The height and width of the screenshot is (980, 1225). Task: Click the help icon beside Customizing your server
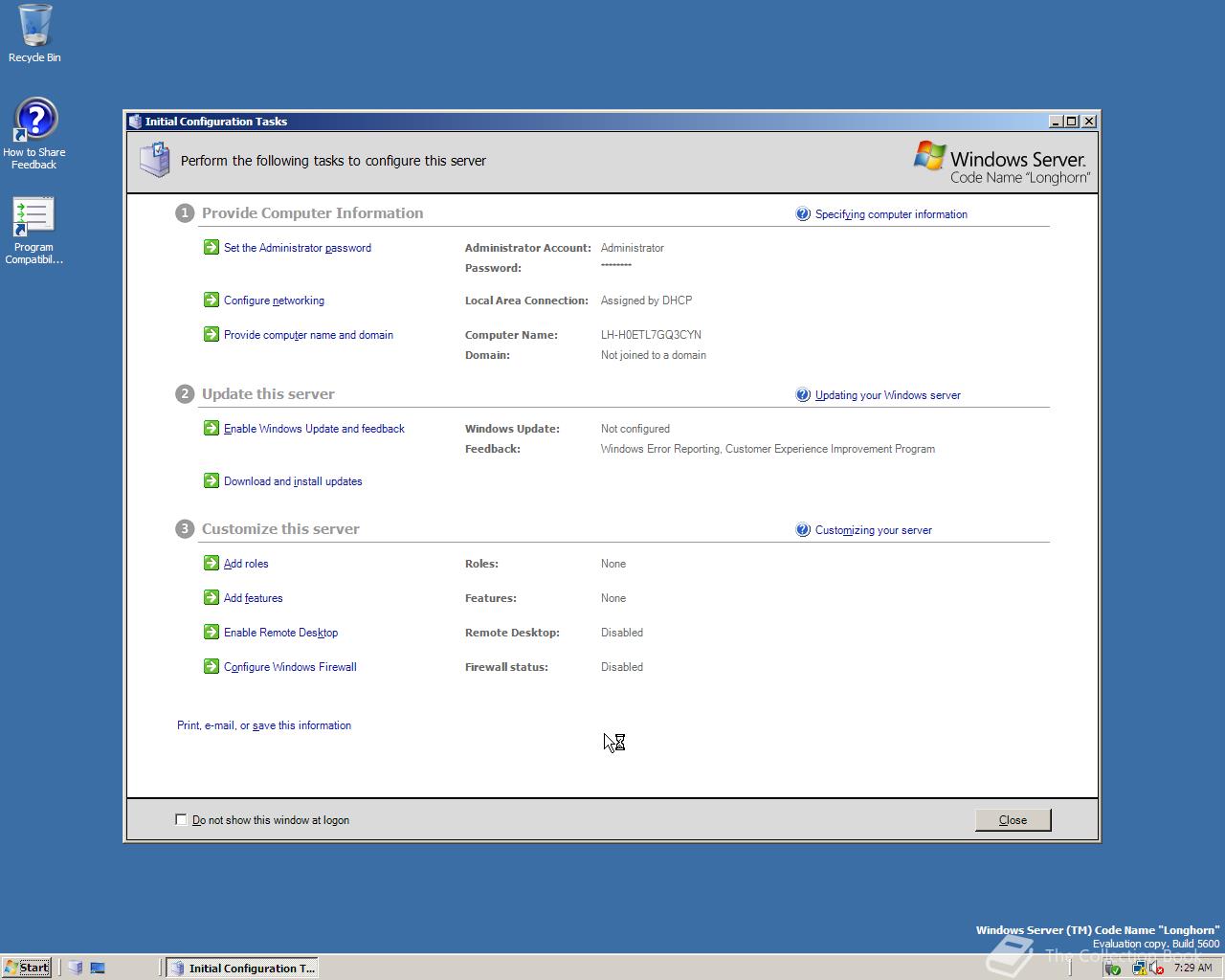point(803,529)
